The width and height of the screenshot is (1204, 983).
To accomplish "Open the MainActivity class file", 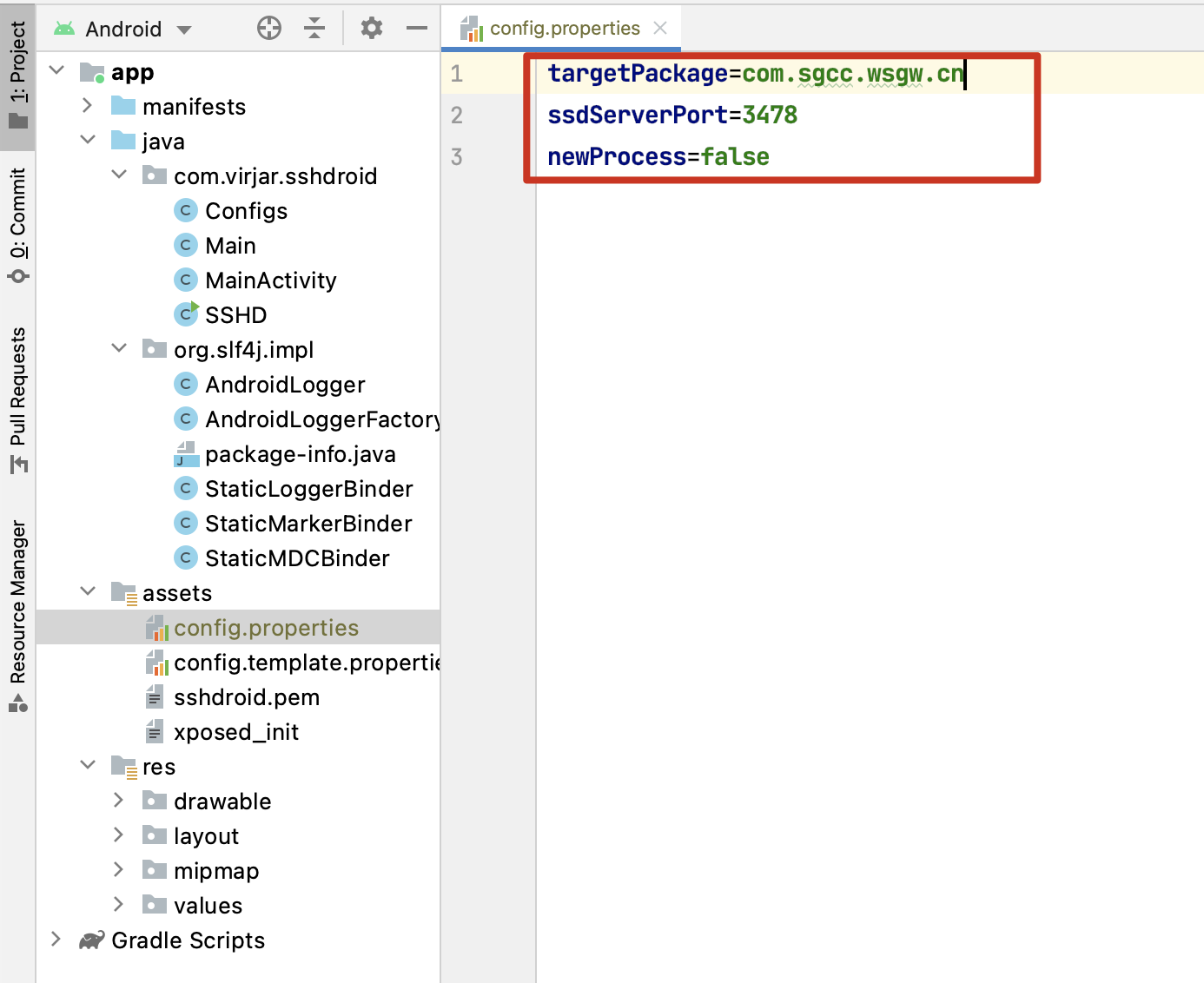I will point(270,280).
